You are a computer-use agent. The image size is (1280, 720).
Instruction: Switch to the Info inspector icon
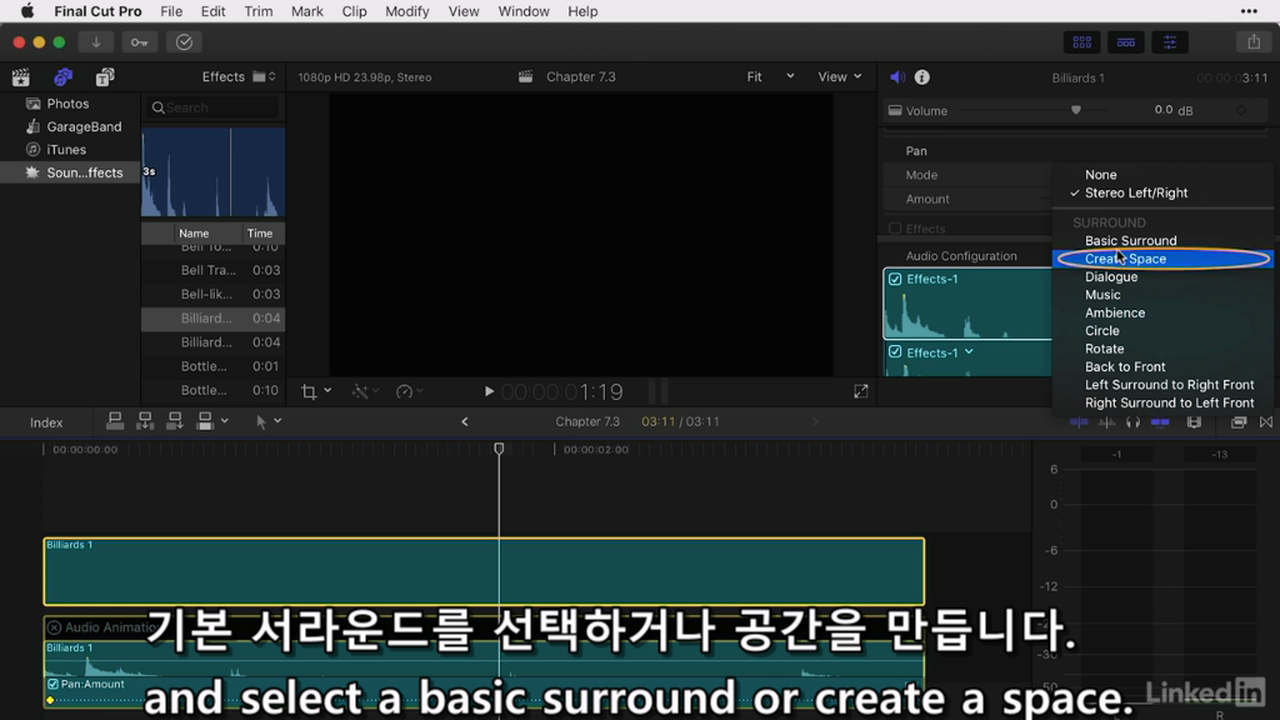pos(922,77)
